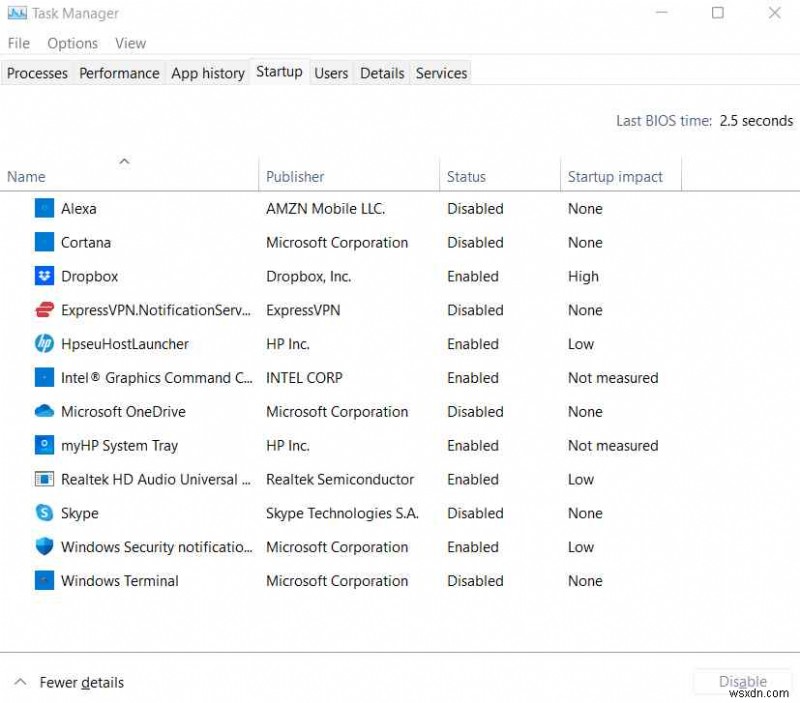This screenshot has height=703, width=800.
Task: Switch to the Services tab
Action: click(441, 73)
